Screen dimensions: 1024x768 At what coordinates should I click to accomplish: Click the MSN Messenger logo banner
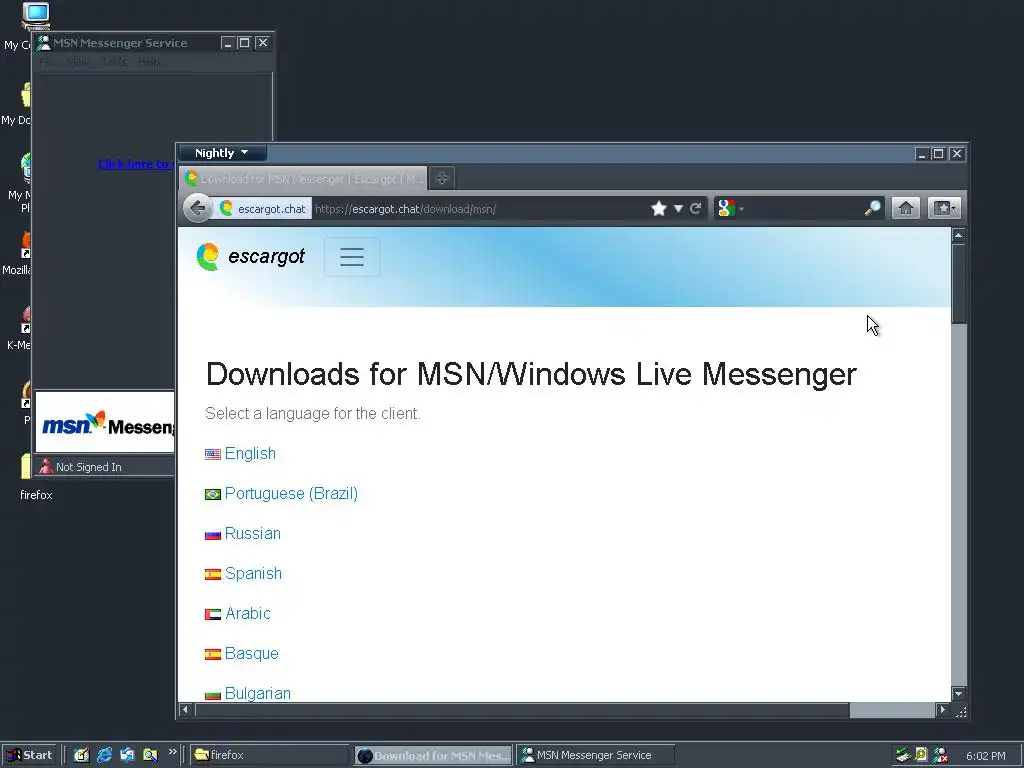tap(105, 422)
